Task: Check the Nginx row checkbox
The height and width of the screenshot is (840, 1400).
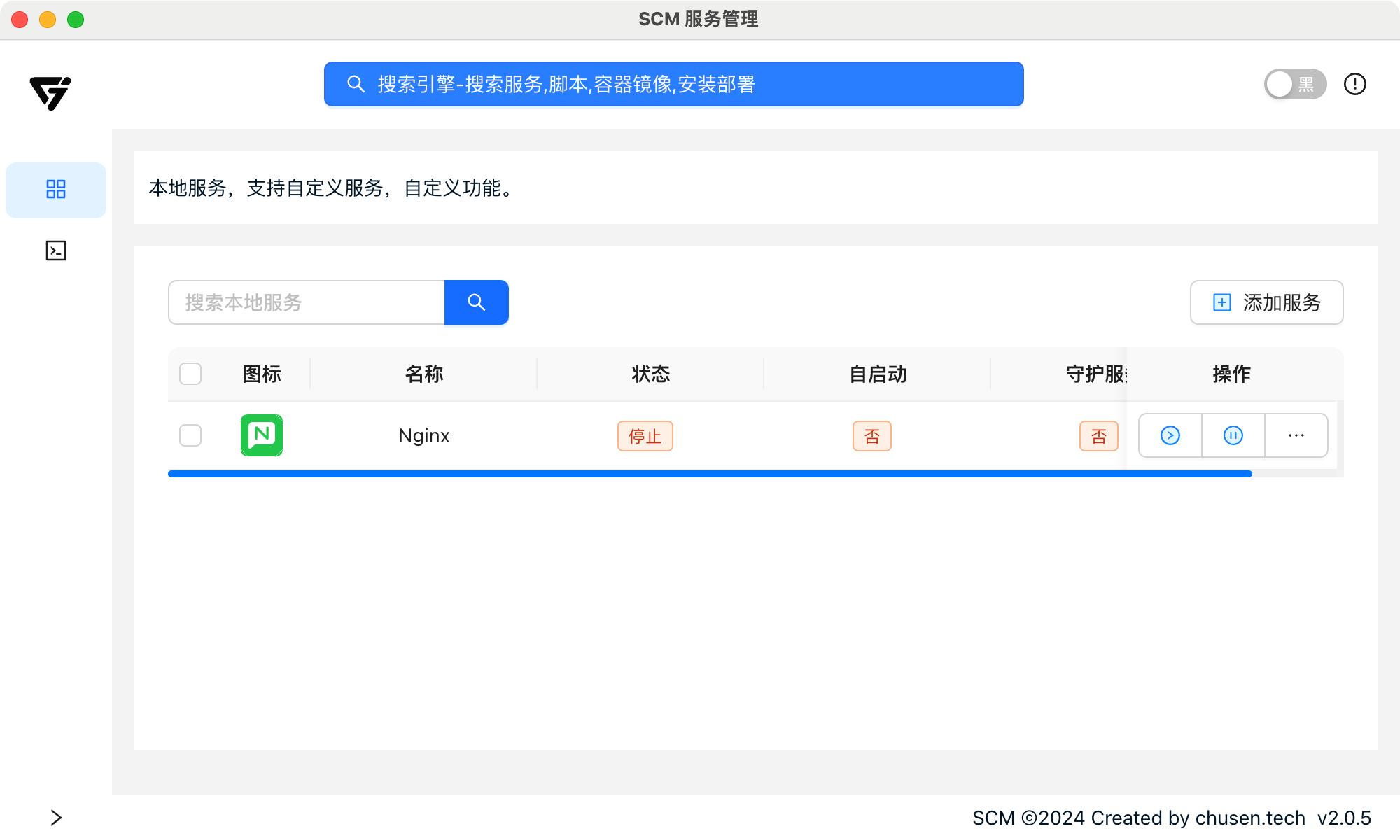Action: coord(190,435)
